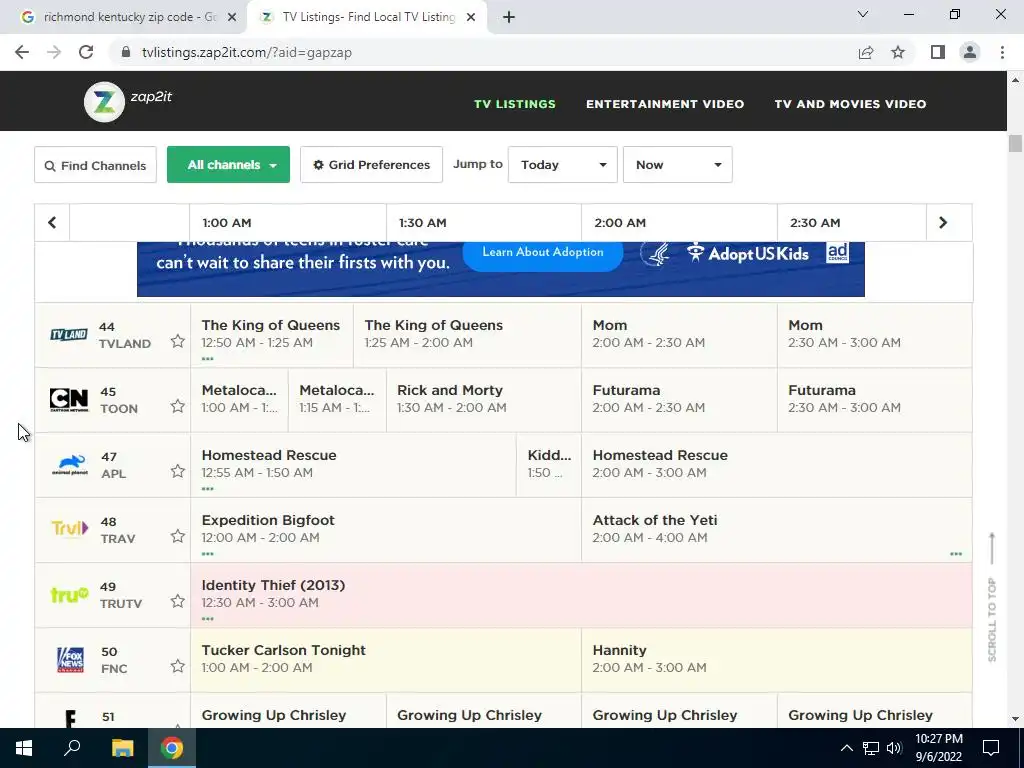Open a new browser tab
The height and width of the screenshot is (768, 1024).
tap(509, 18)
